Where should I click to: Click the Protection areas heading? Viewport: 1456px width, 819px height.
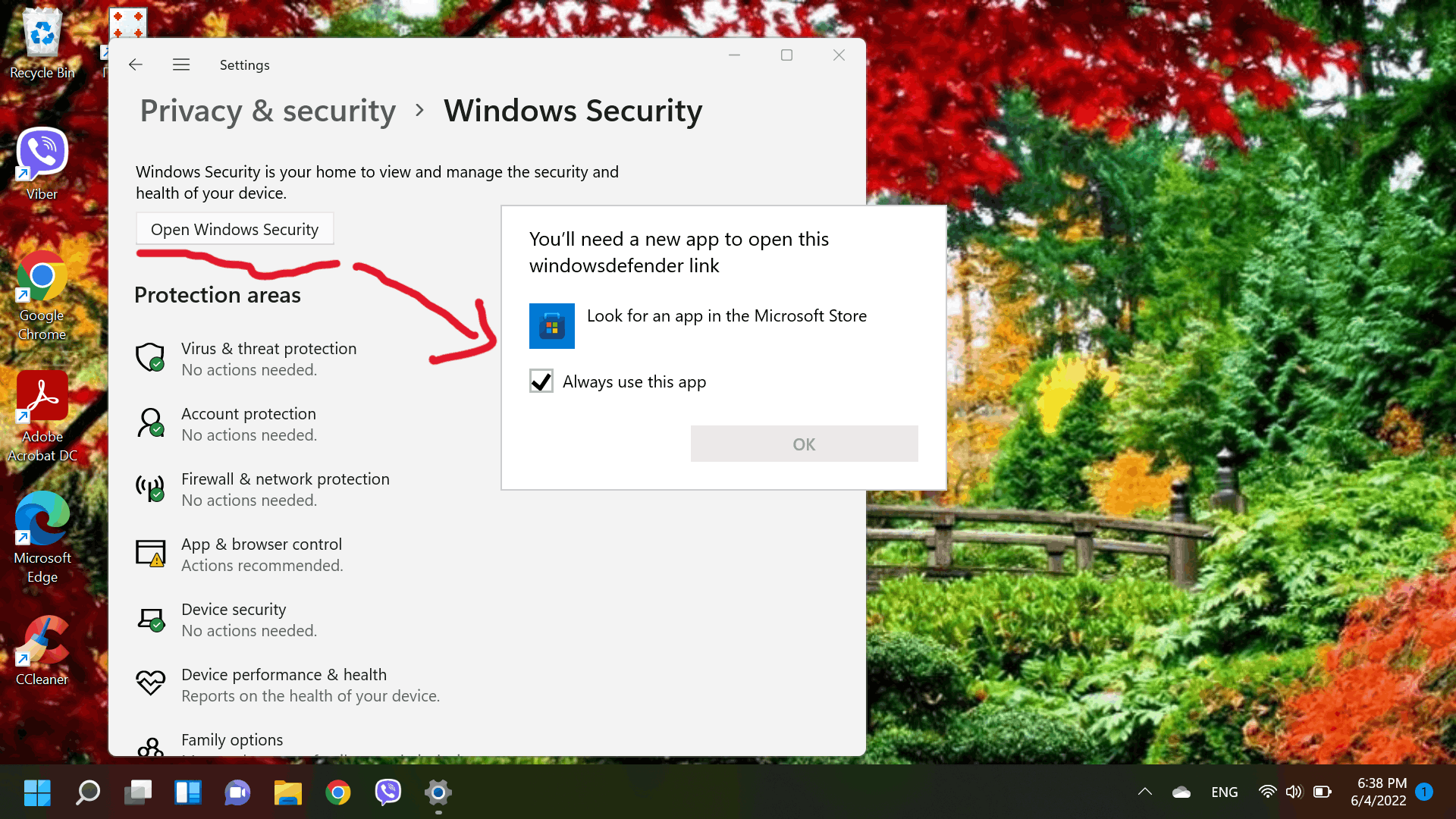point(218,295)
